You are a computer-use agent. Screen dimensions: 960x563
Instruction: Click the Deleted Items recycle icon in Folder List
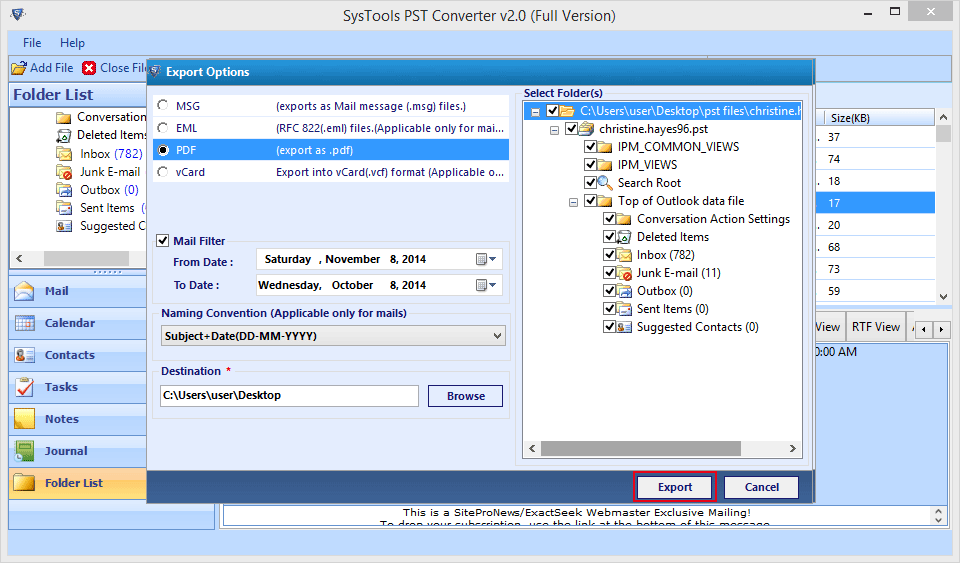point(63,135)
